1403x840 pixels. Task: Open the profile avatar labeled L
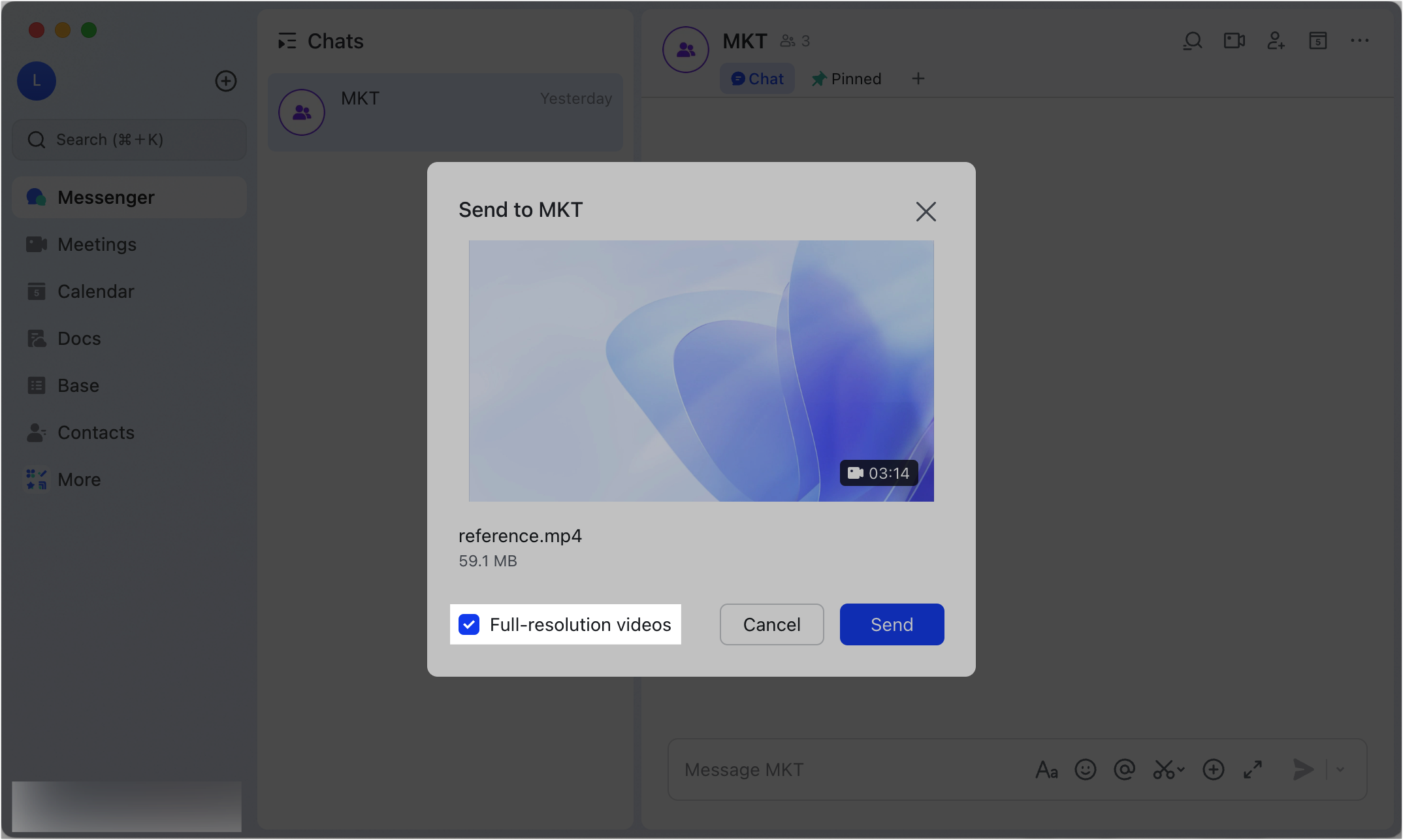pyautogui.click(x=37, y=81)
